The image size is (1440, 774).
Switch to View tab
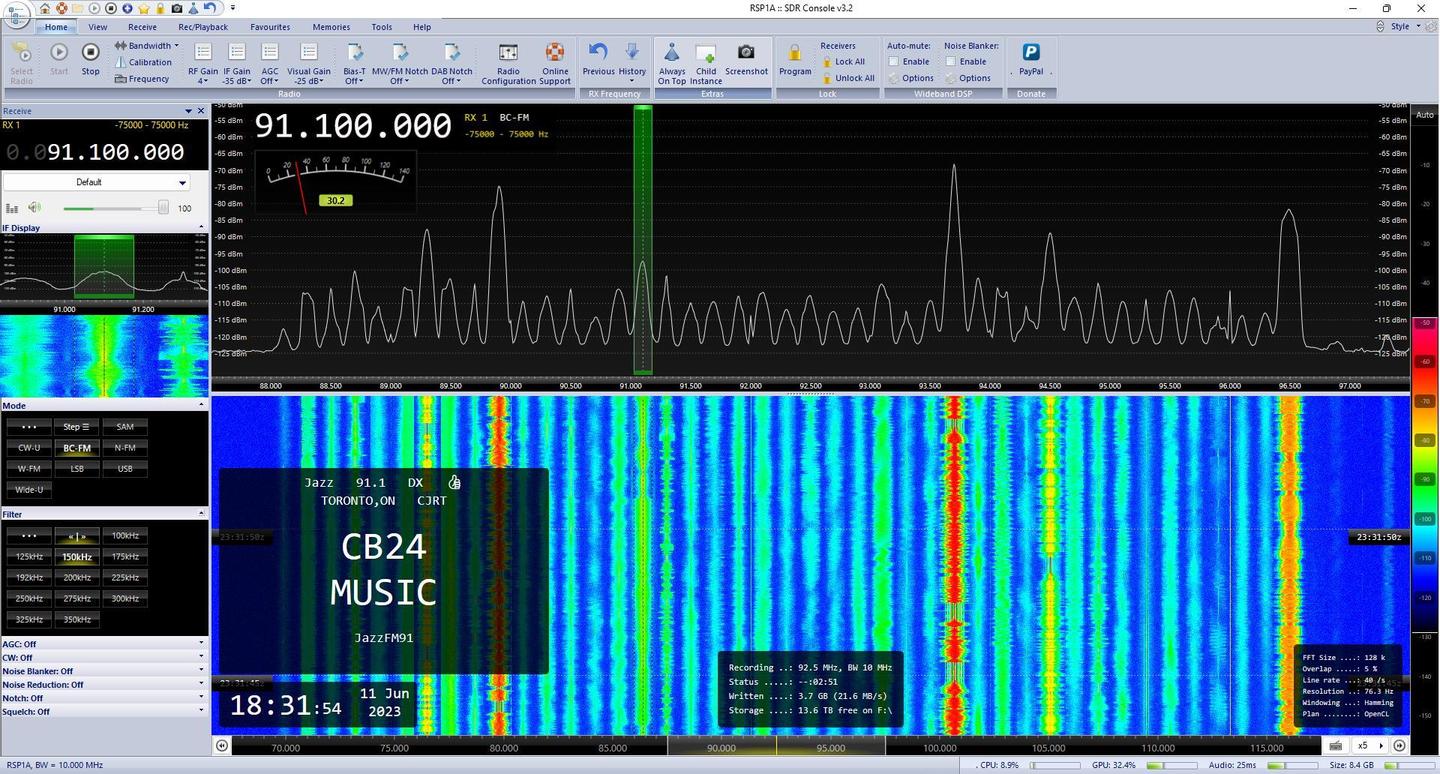(97, 27)
